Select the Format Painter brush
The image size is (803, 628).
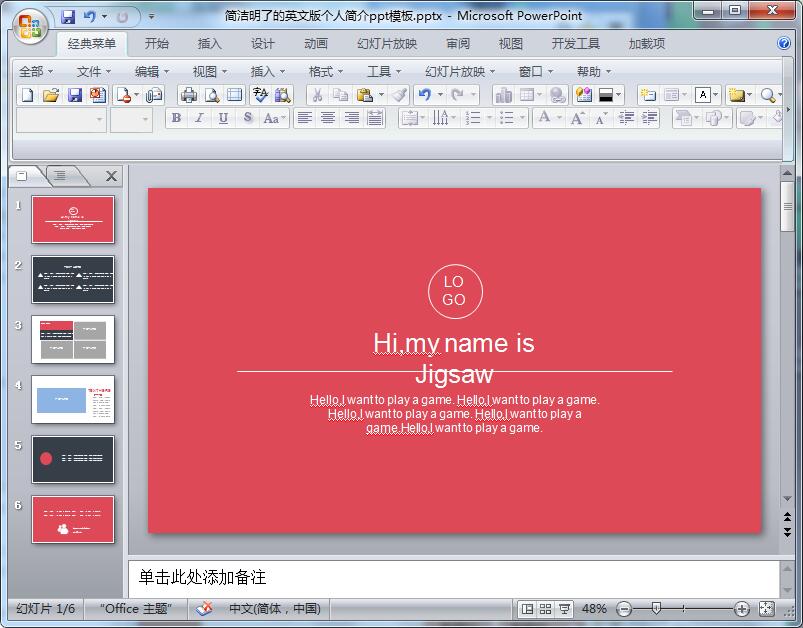399,95
